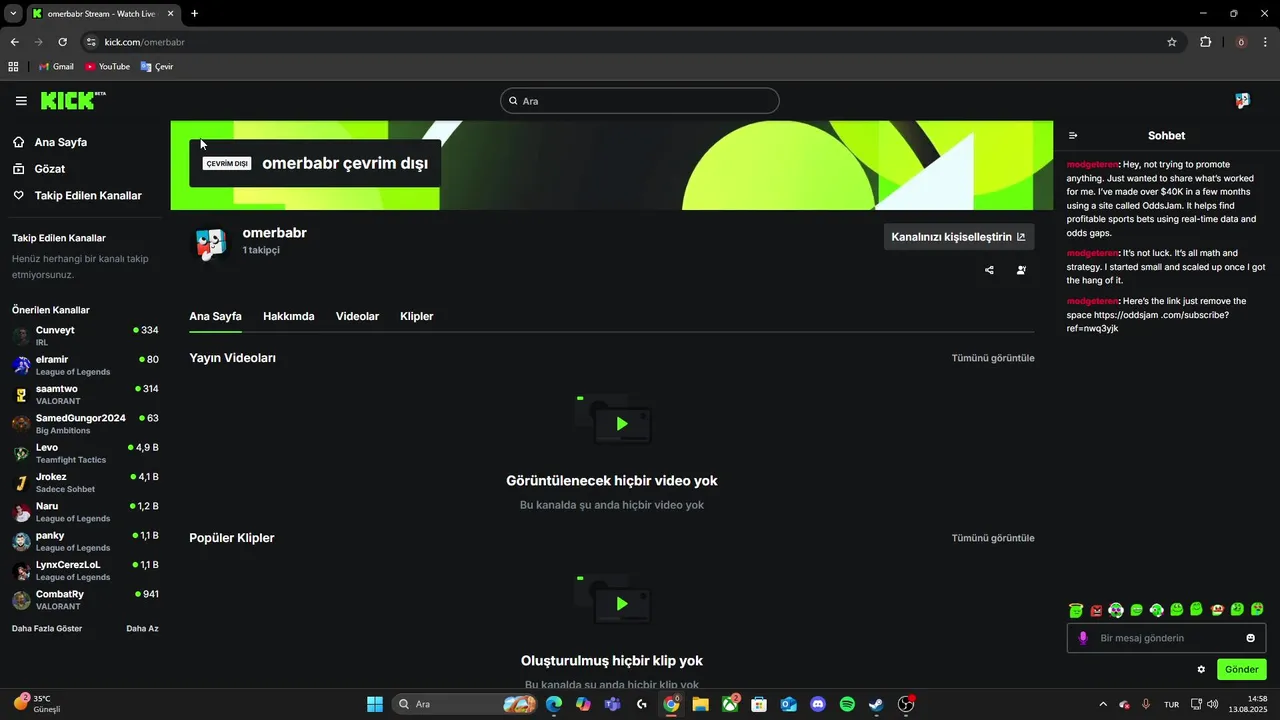This screenshot has width=1280, height=720.
Task: Open Naru recommended channel
Action: tap(85, 512)
